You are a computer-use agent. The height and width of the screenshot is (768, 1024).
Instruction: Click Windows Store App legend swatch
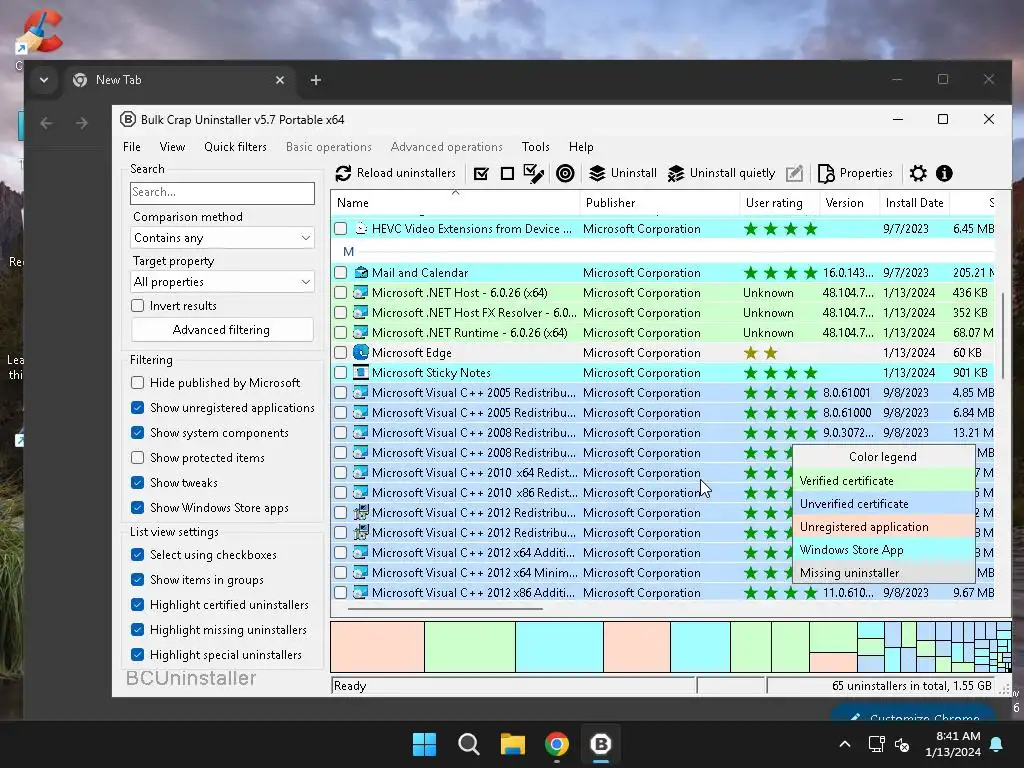(x=883, y=550)
